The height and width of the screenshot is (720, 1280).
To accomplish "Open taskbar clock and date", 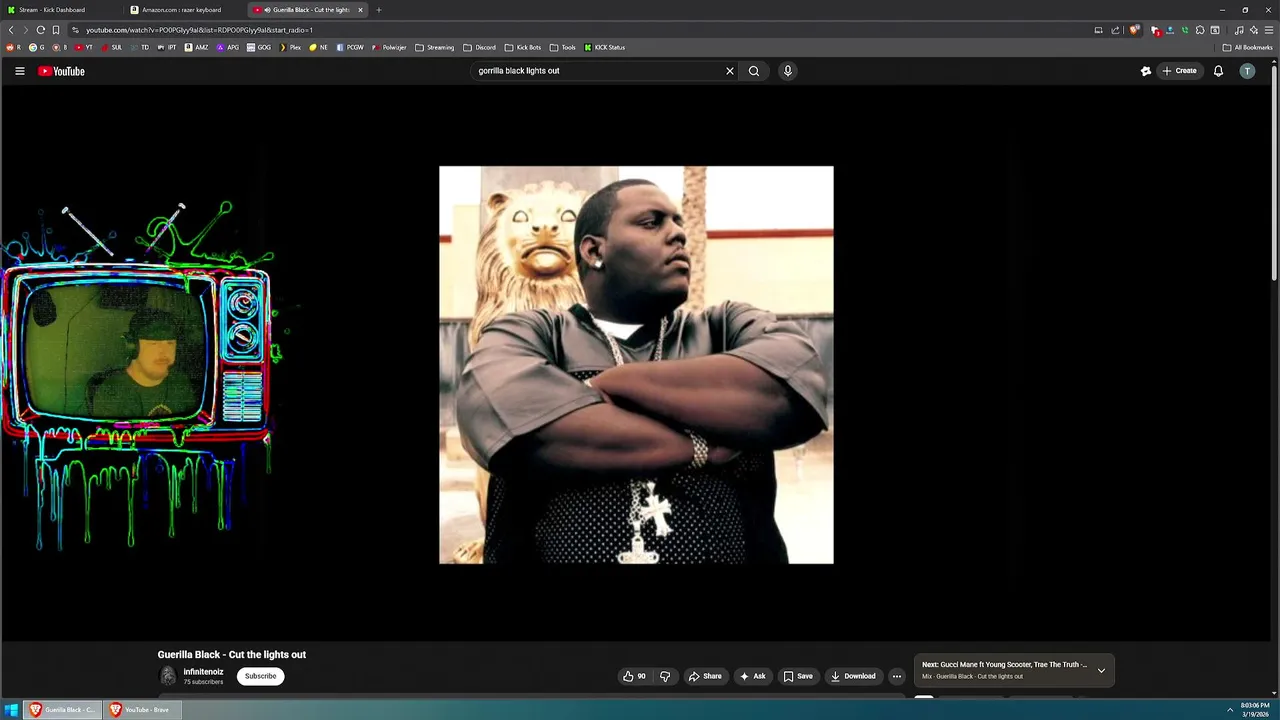I will click(x=1255, y=710).
